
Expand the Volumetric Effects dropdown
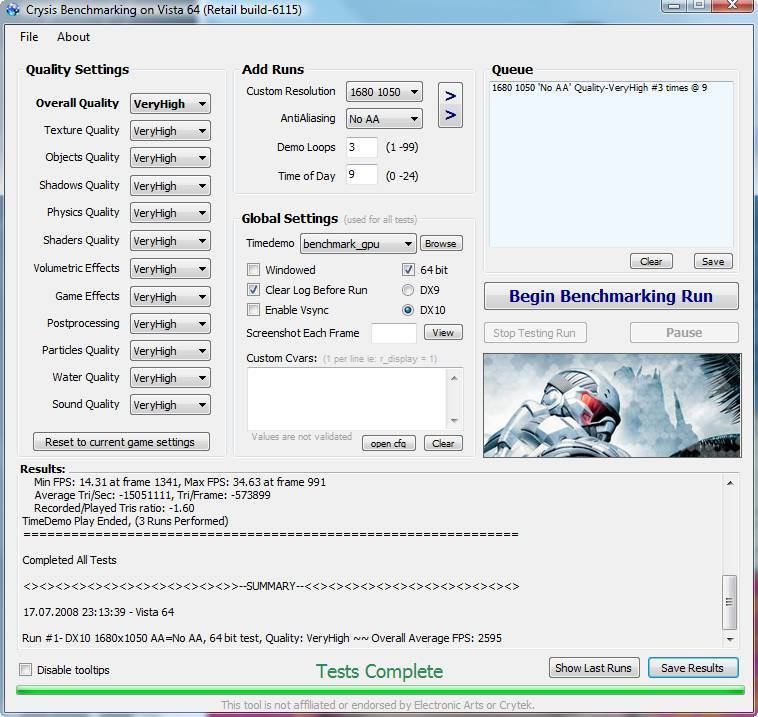[170, 269]
